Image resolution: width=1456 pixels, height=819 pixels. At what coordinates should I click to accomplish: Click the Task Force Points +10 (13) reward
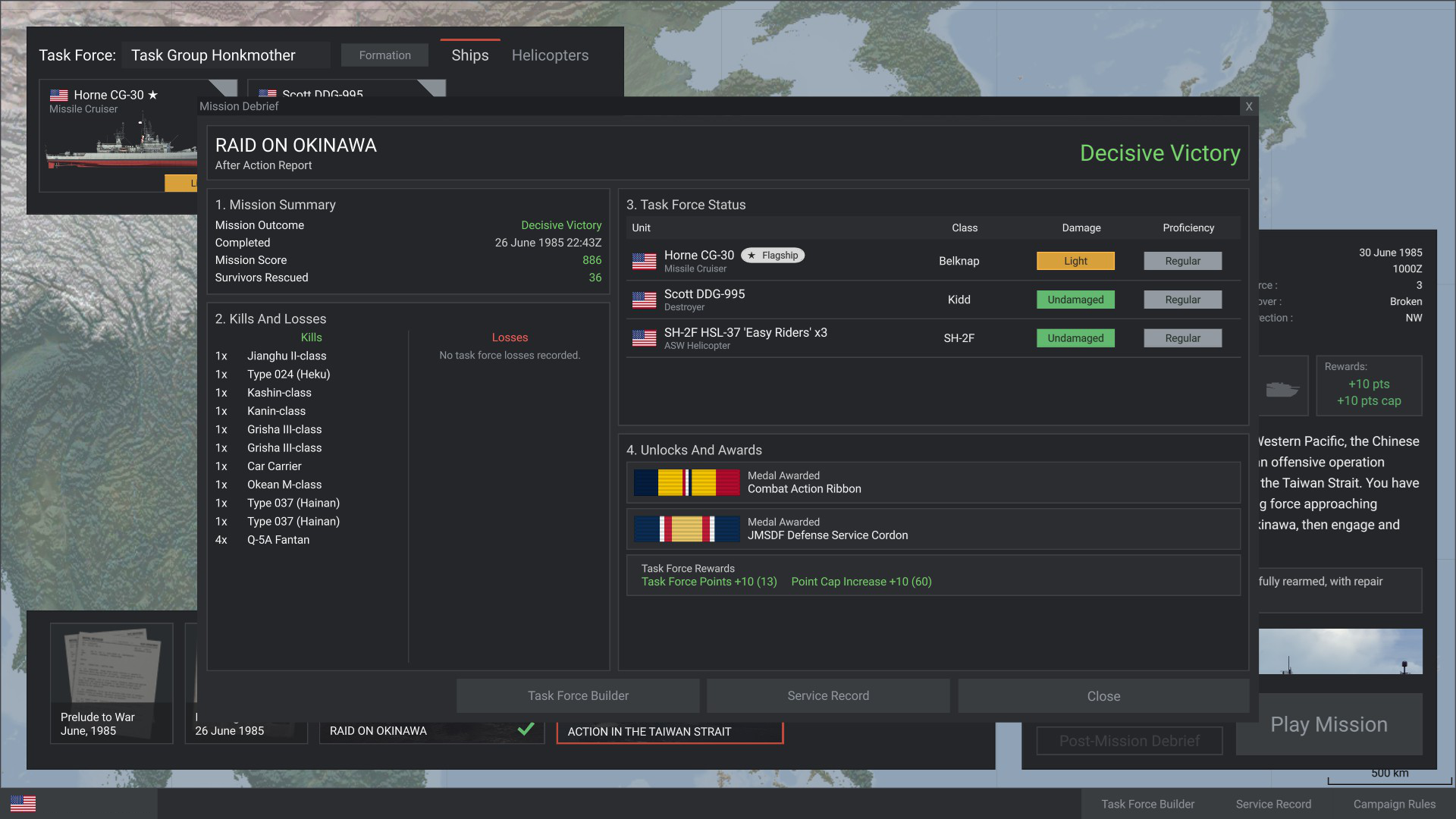[x=709, y=582]
